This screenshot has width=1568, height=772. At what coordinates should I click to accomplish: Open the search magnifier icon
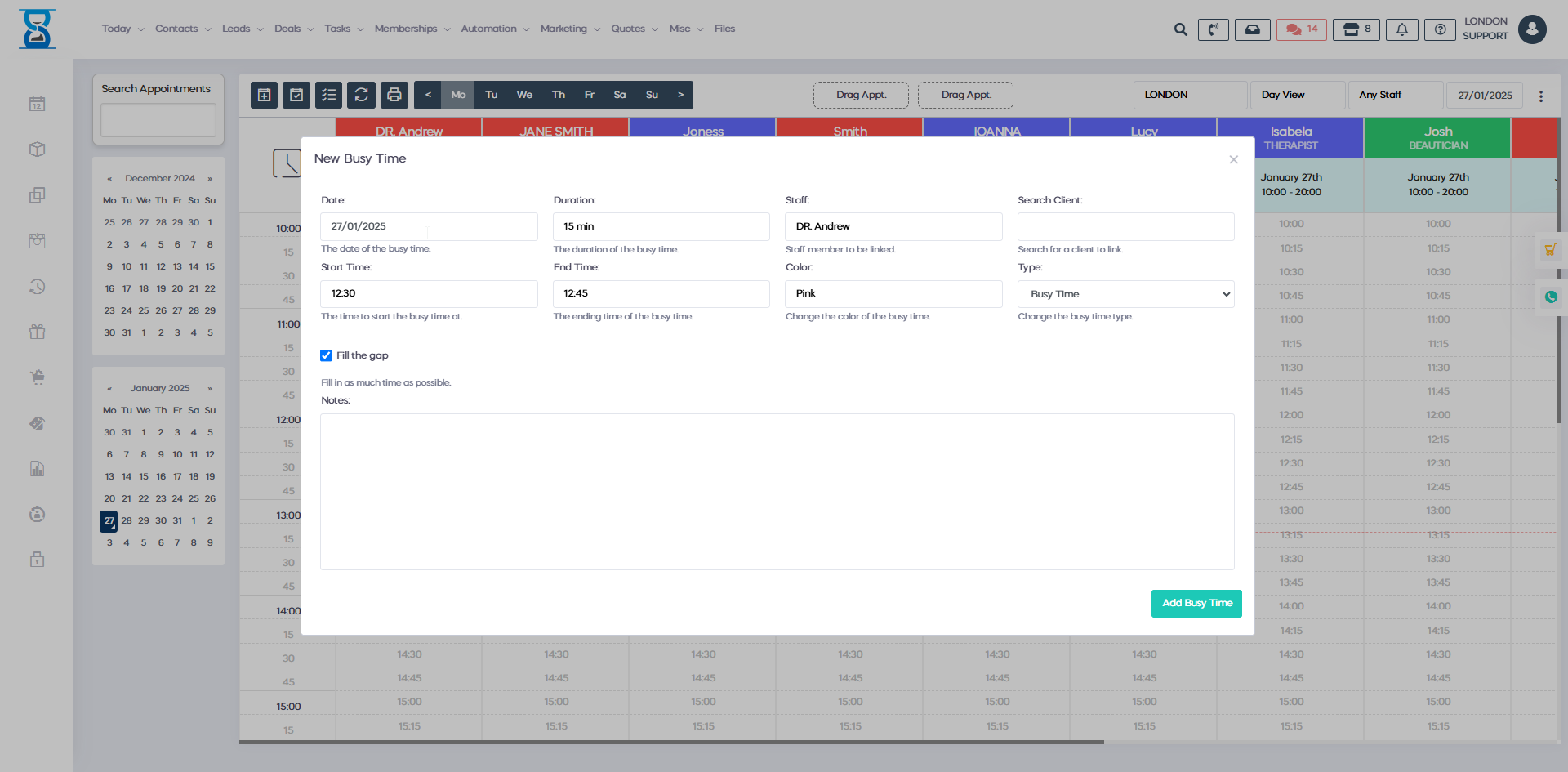1180,29
